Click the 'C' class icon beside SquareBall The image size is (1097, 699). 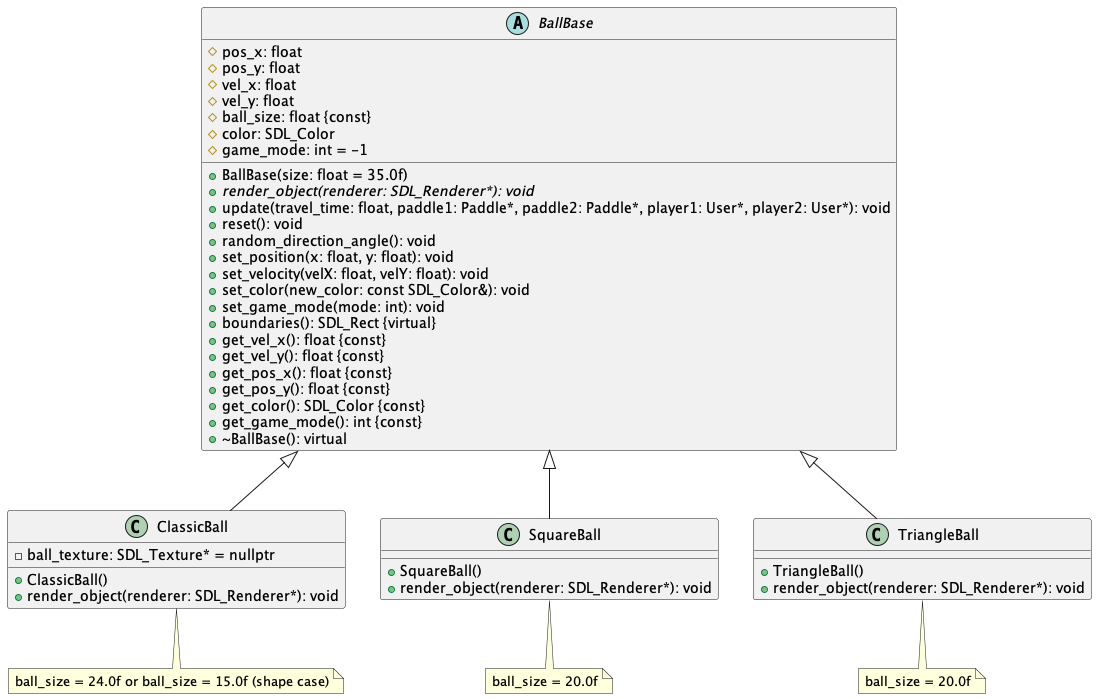pos(508,535)
